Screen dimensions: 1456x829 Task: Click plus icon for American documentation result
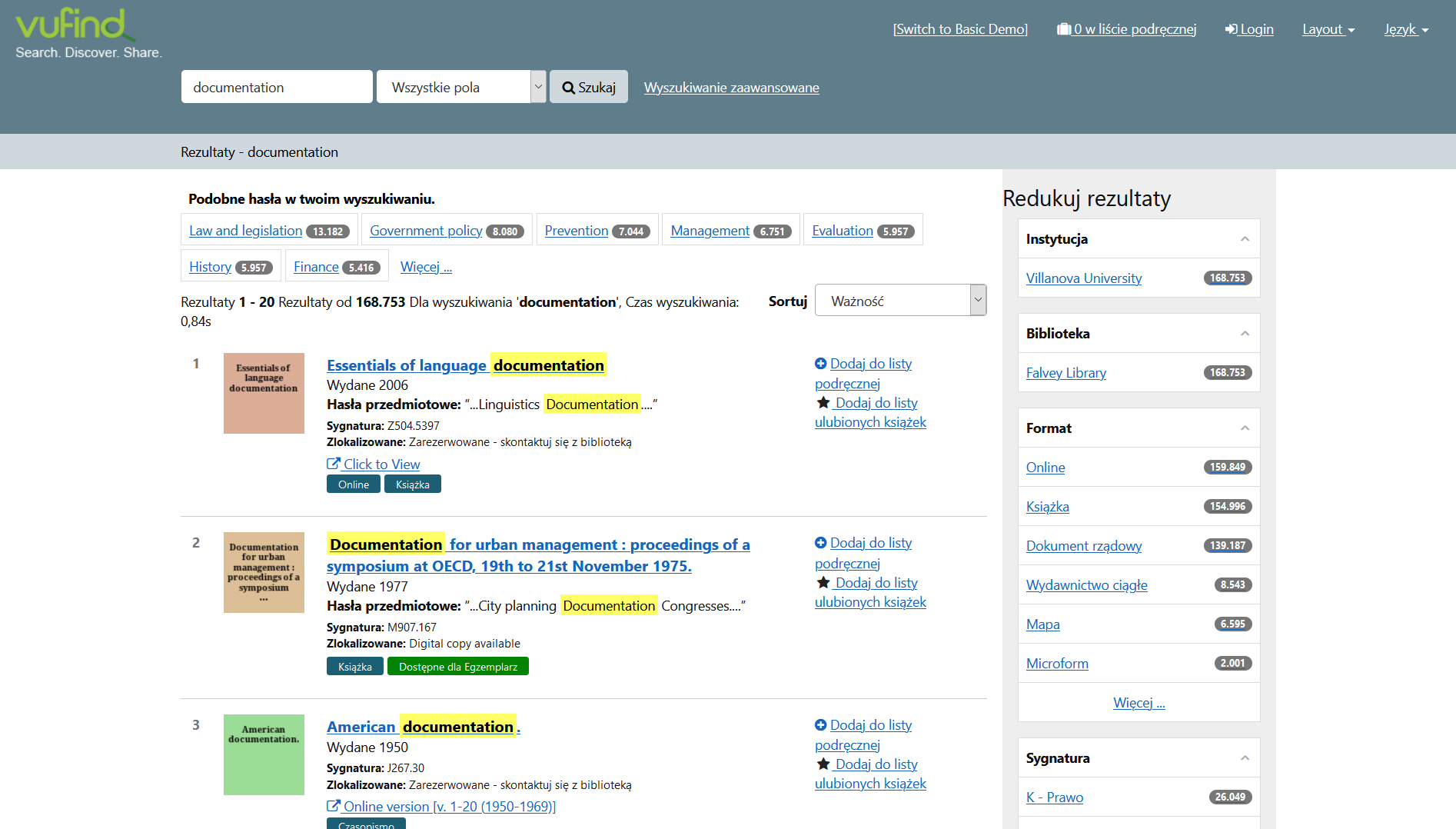coord(820,725)
